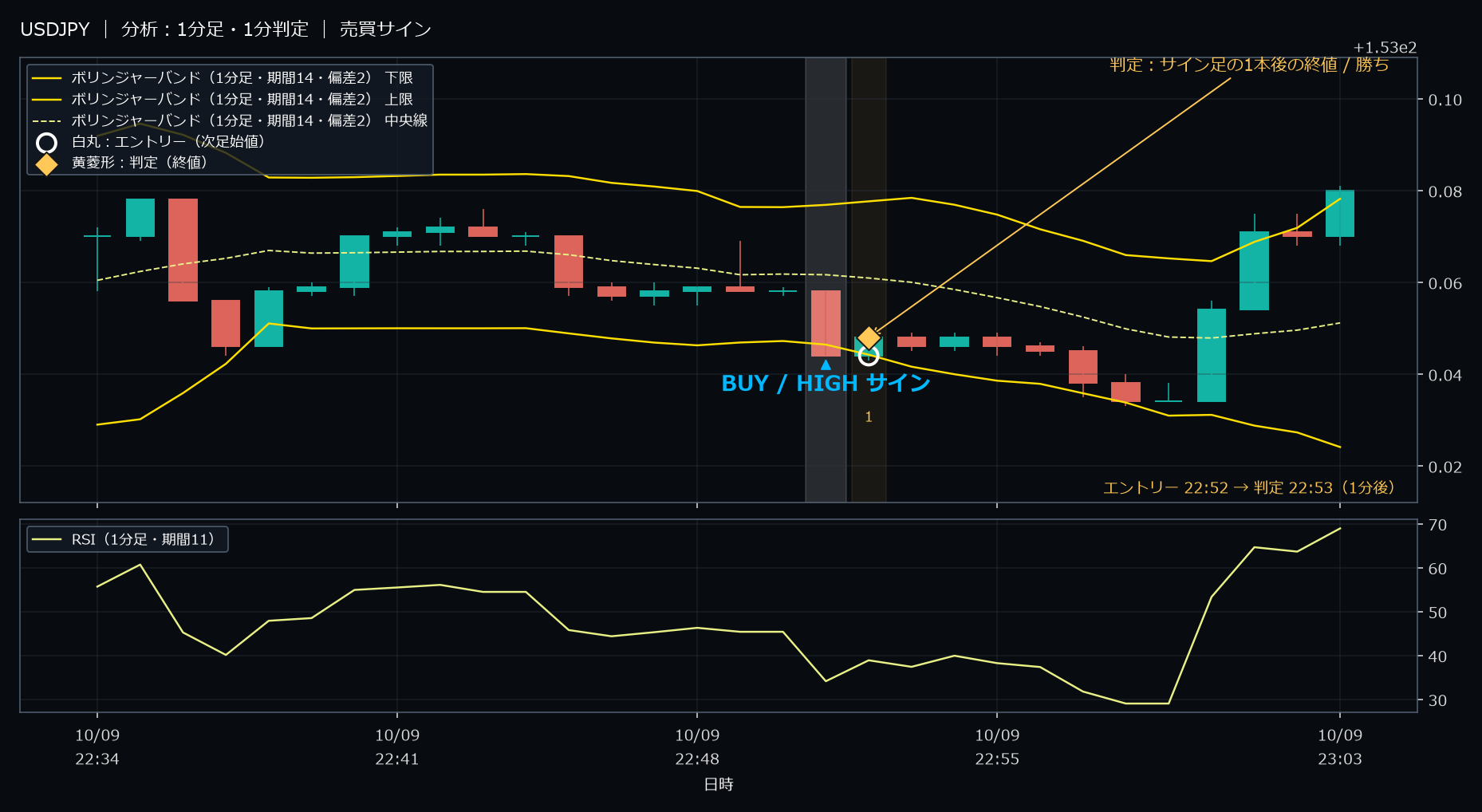This screenshot has width=1482, height=812.
Task: Click the 0.04 price axis label
Action: [1445, 375]
